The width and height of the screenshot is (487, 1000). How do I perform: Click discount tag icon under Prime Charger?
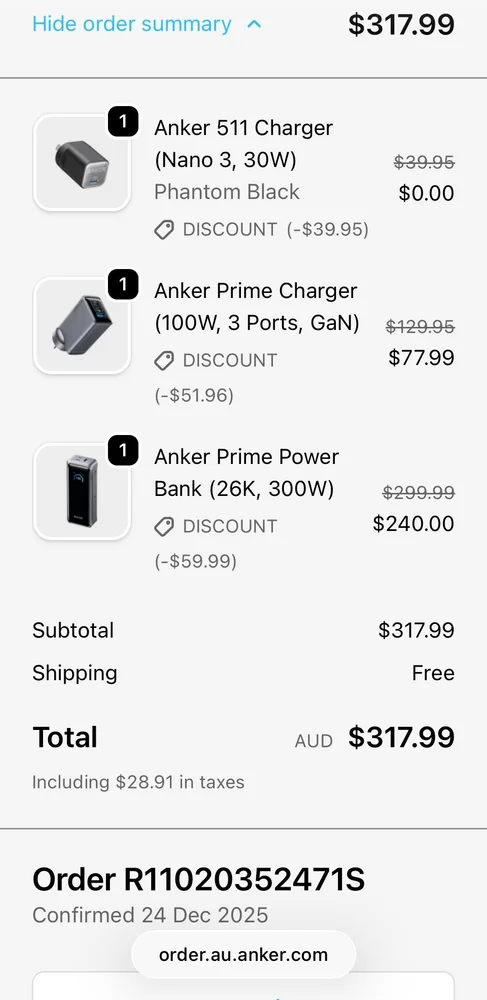tap(164, 361)
